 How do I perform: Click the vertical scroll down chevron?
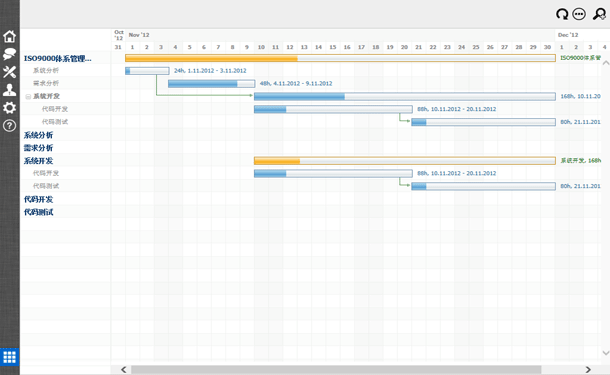point(606,353)
